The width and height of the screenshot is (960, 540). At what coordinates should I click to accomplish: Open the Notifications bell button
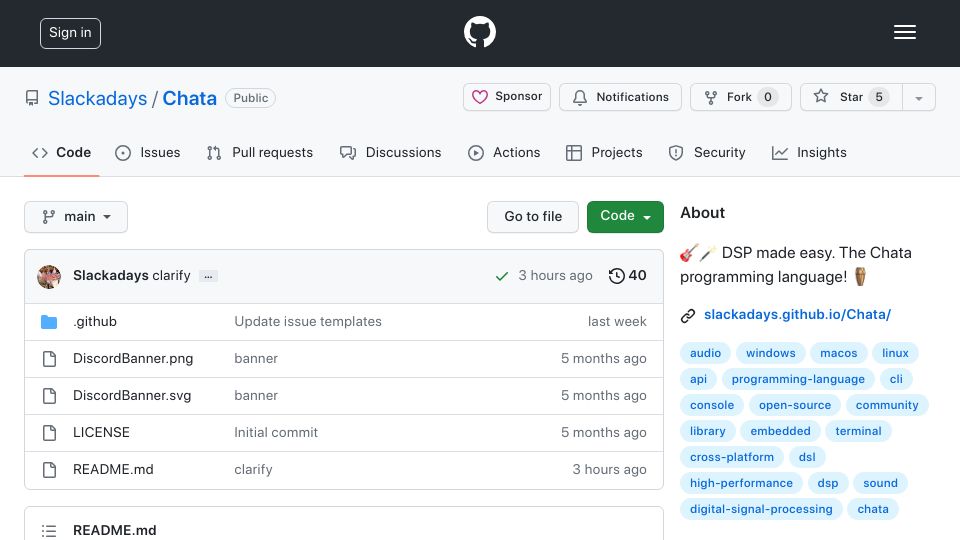pyautogui.click(x=620, y=97)
